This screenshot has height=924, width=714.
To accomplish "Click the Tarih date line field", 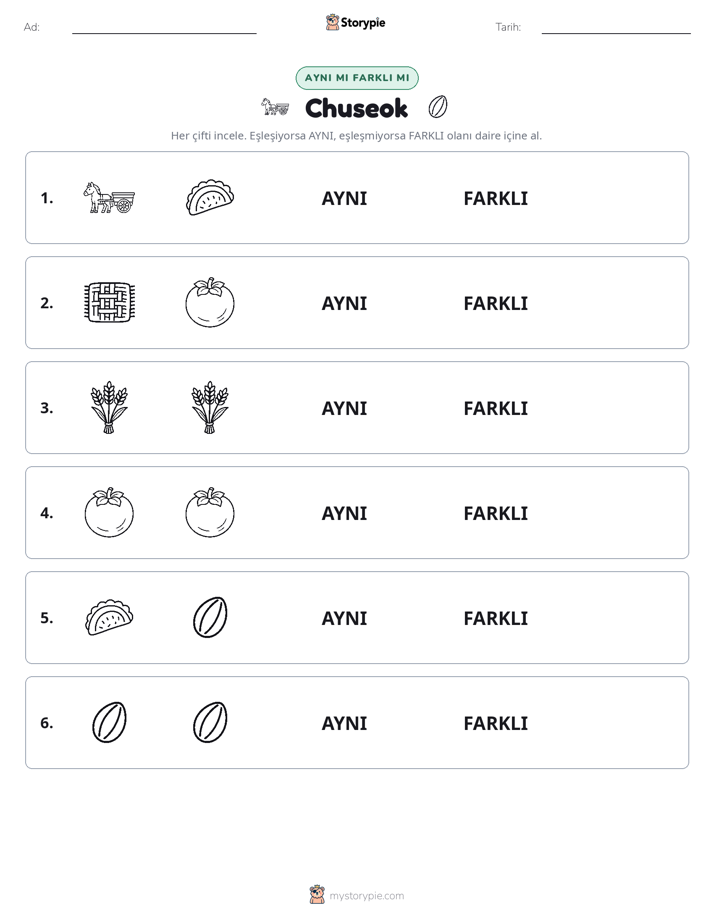I will pos(616,27).
